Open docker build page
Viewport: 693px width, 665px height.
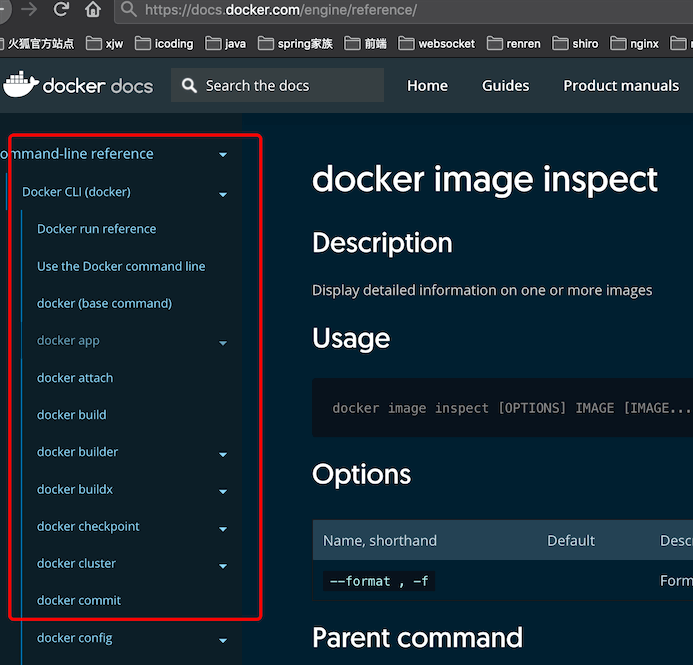72,415
